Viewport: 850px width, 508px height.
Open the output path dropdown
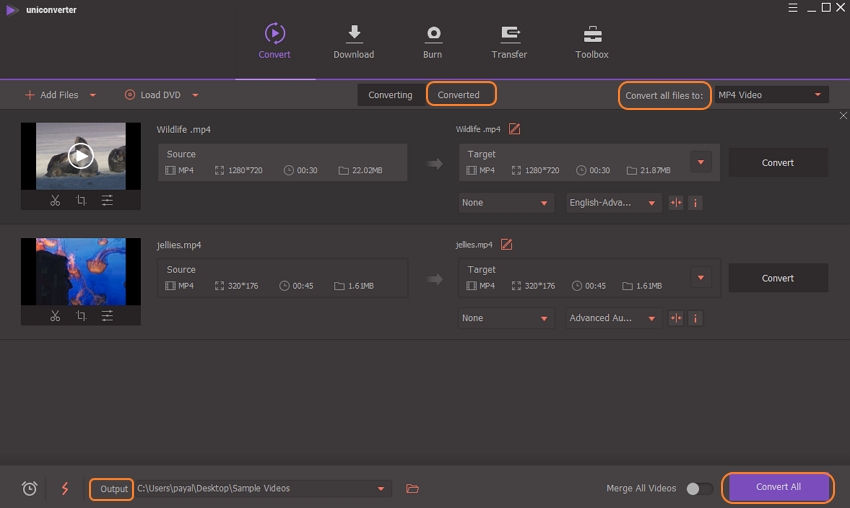[x=380, y=488]
